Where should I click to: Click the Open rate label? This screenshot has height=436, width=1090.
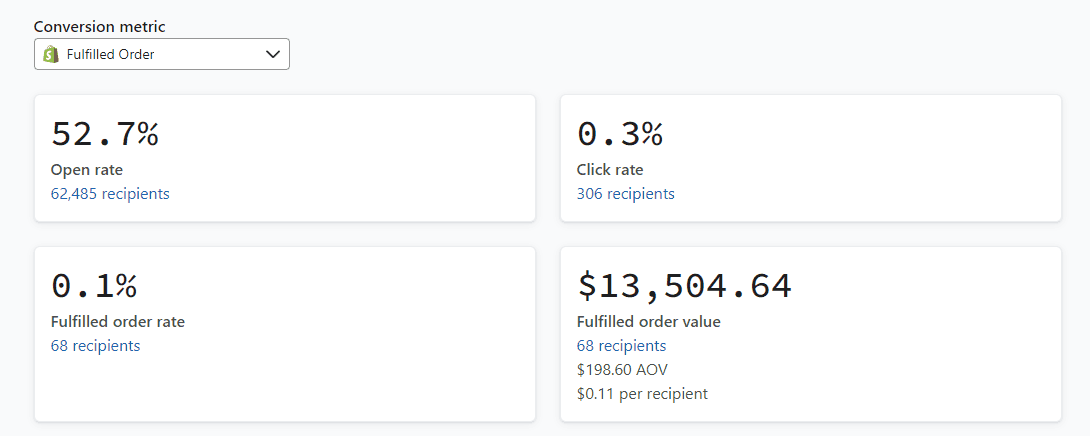(x=87, y=170)
